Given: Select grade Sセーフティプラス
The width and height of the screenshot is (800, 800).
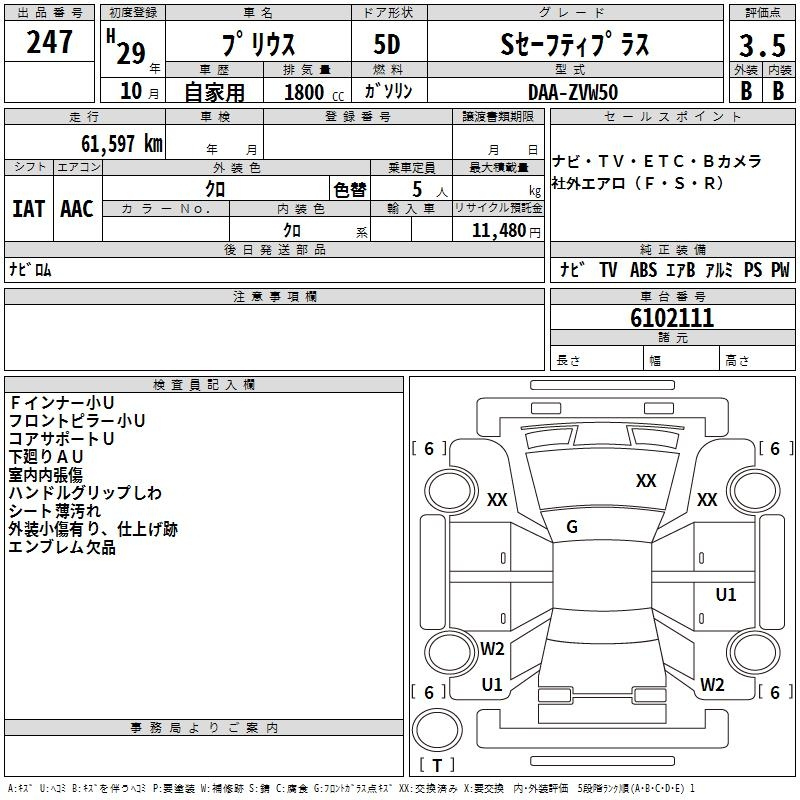Looking at the screenshot, I should (x=574, y=44).
